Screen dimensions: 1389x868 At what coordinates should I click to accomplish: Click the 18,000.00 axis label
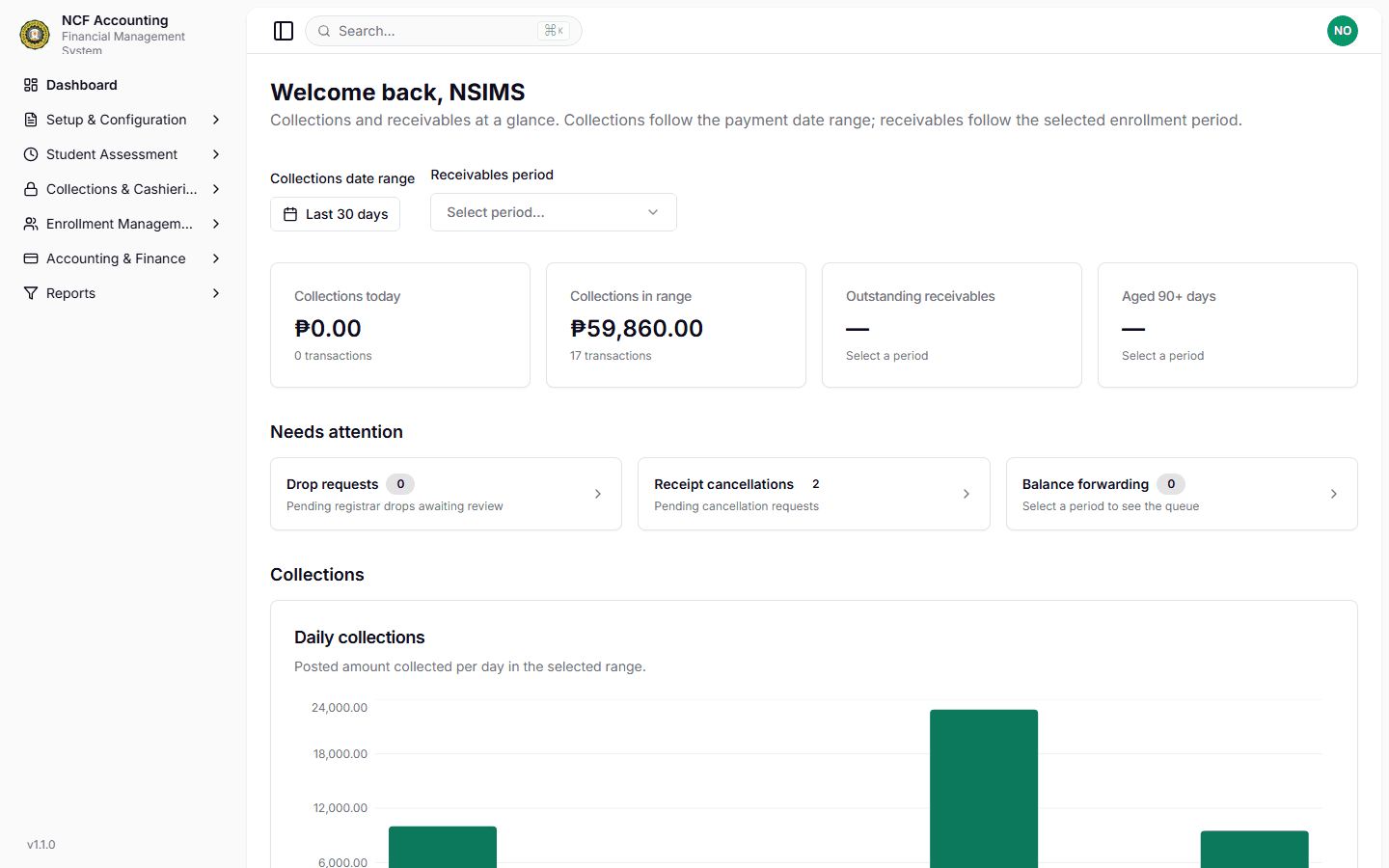tap(340, 754)
